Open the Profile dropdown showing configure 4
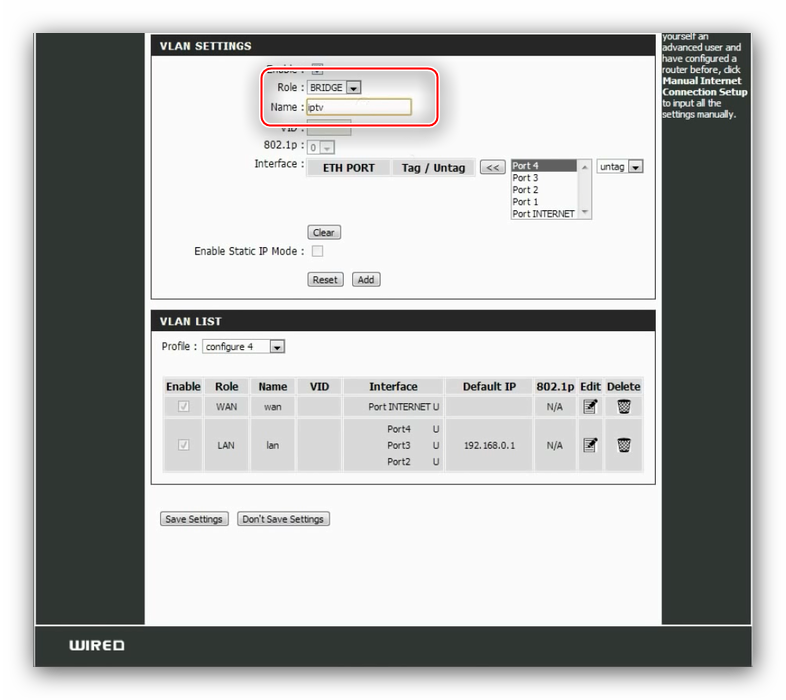The width and height of the screenshot is (786, 700). (244, 346)
